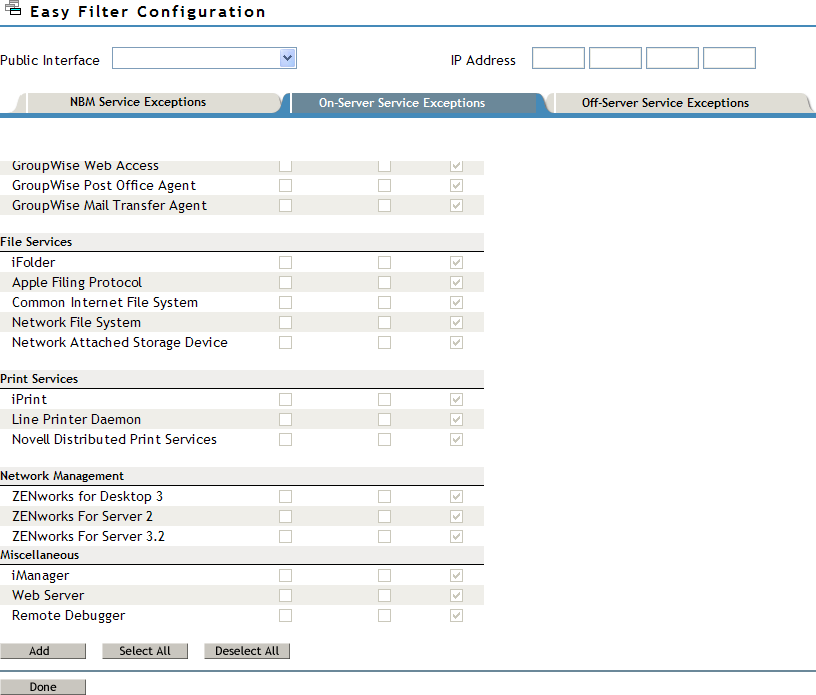Toggle checked box for Network File System
The height and width of the screenshot is (695, 816).
pos(456,322)
